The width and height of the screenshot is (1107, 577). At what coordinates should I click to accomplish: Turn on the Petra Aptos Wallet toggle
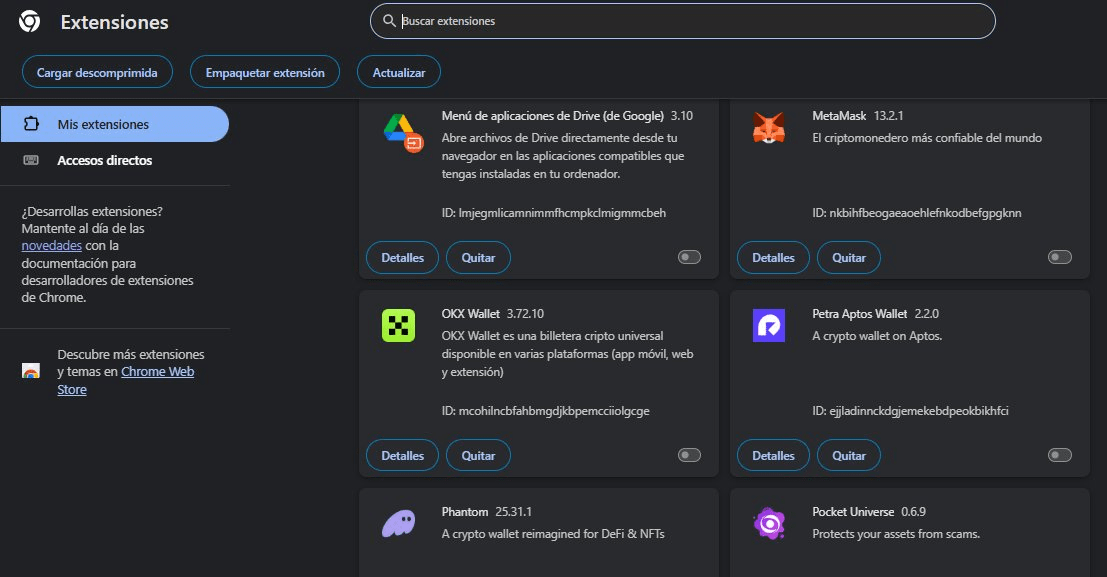pos(1060,455)
